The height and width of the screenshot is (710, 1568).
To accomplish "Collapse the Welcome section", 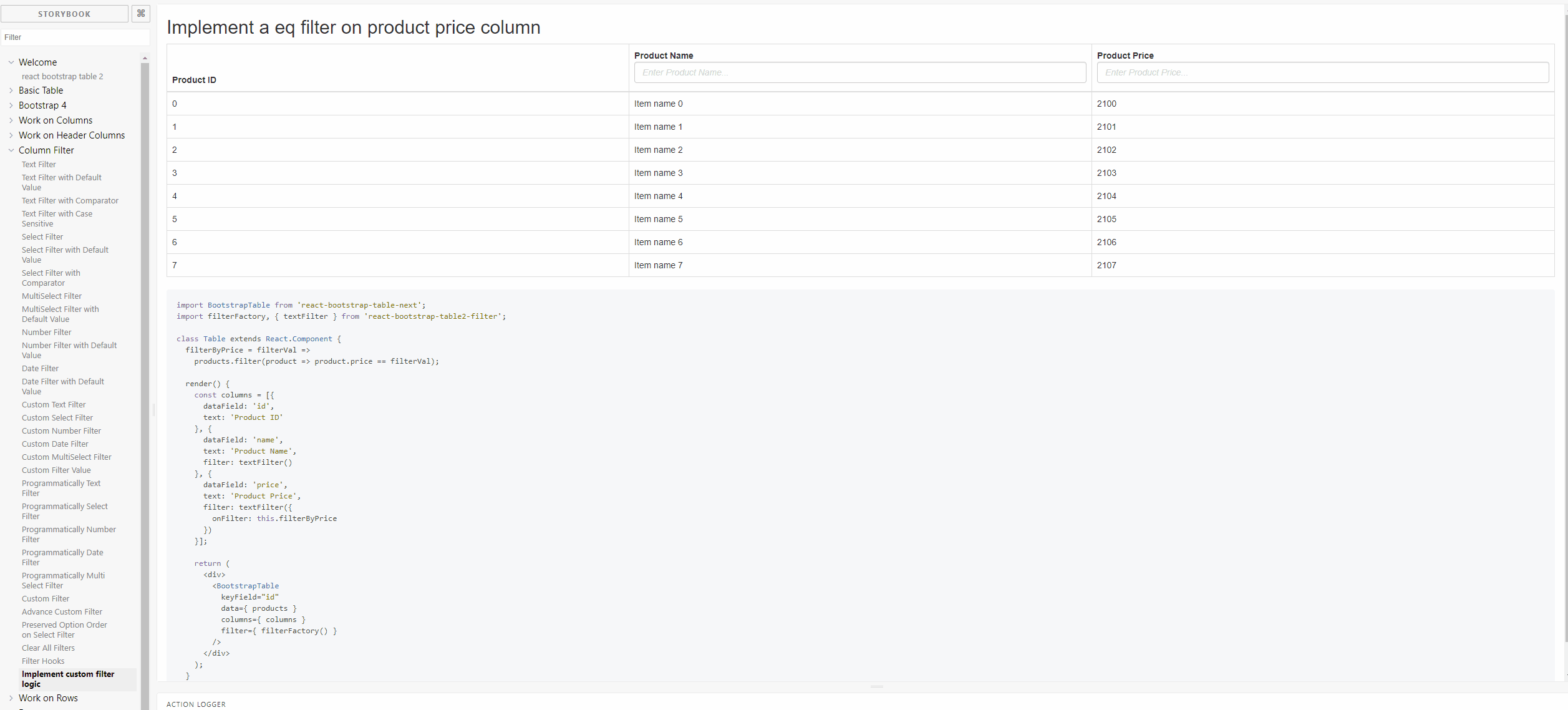I will pyautogui.click(x=36, y=62).
